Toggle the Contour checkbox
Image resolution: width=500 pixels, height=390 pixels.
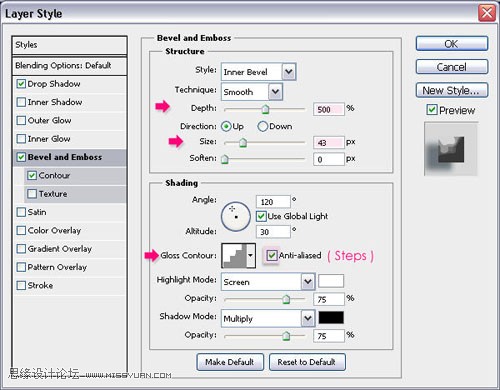click(x=32, y=175)
